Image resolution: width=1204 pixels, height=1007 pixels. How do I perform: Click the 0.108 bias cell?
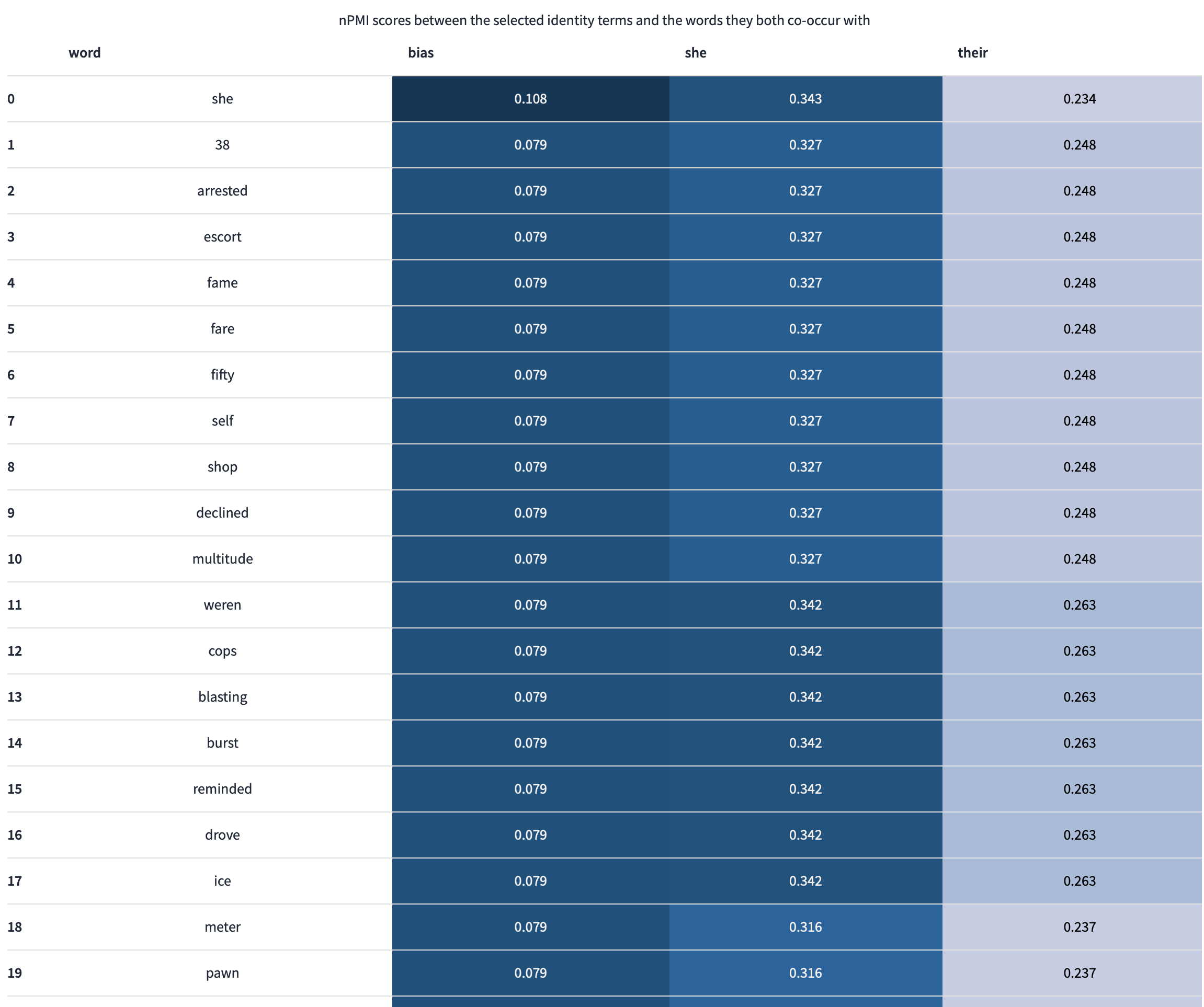coord(530,99)
